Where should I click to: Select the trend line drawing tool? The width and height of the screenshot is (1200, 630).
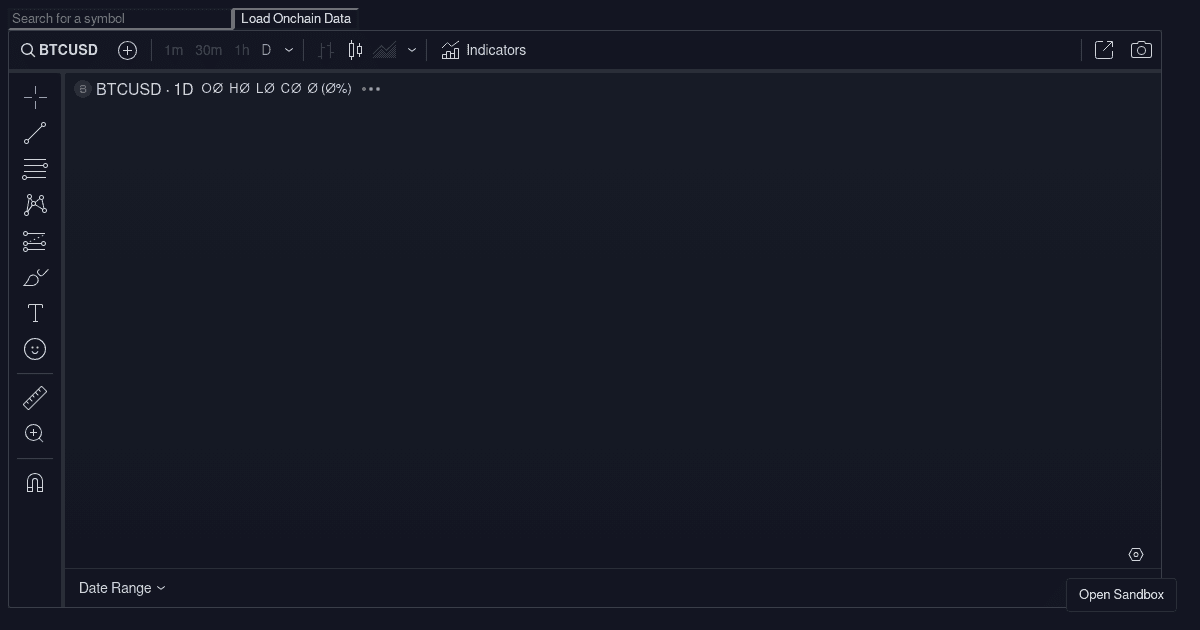coord(35,133)
